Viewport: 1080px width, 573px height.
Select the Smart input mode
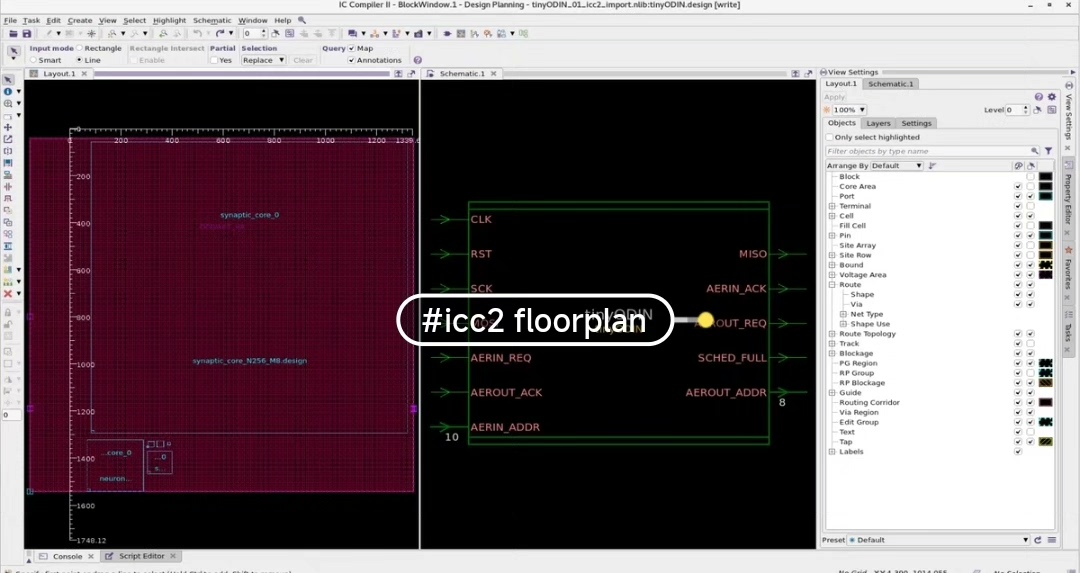(x=33, y=60)
